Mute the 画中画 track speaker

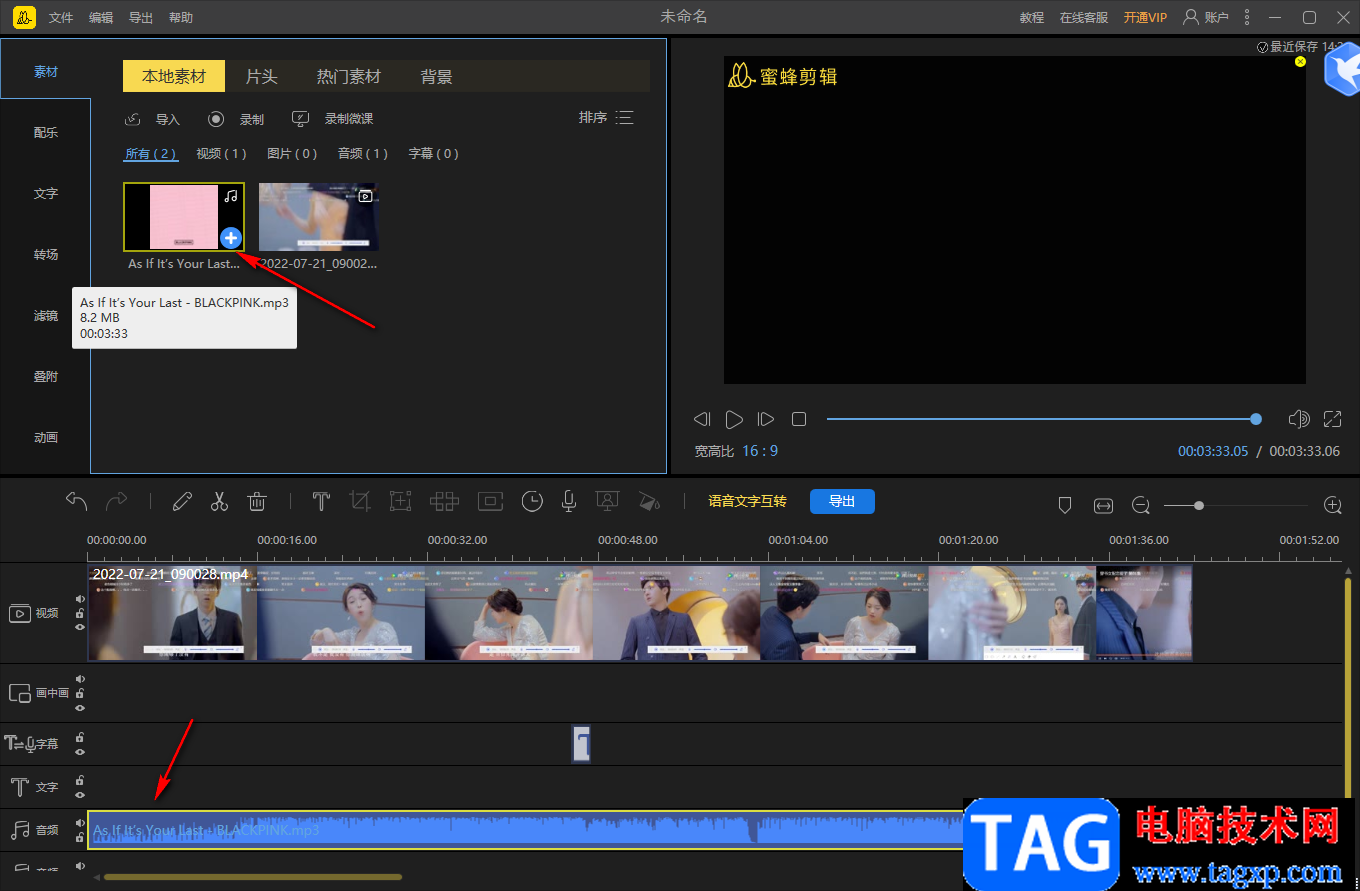(x=80, y=679)
